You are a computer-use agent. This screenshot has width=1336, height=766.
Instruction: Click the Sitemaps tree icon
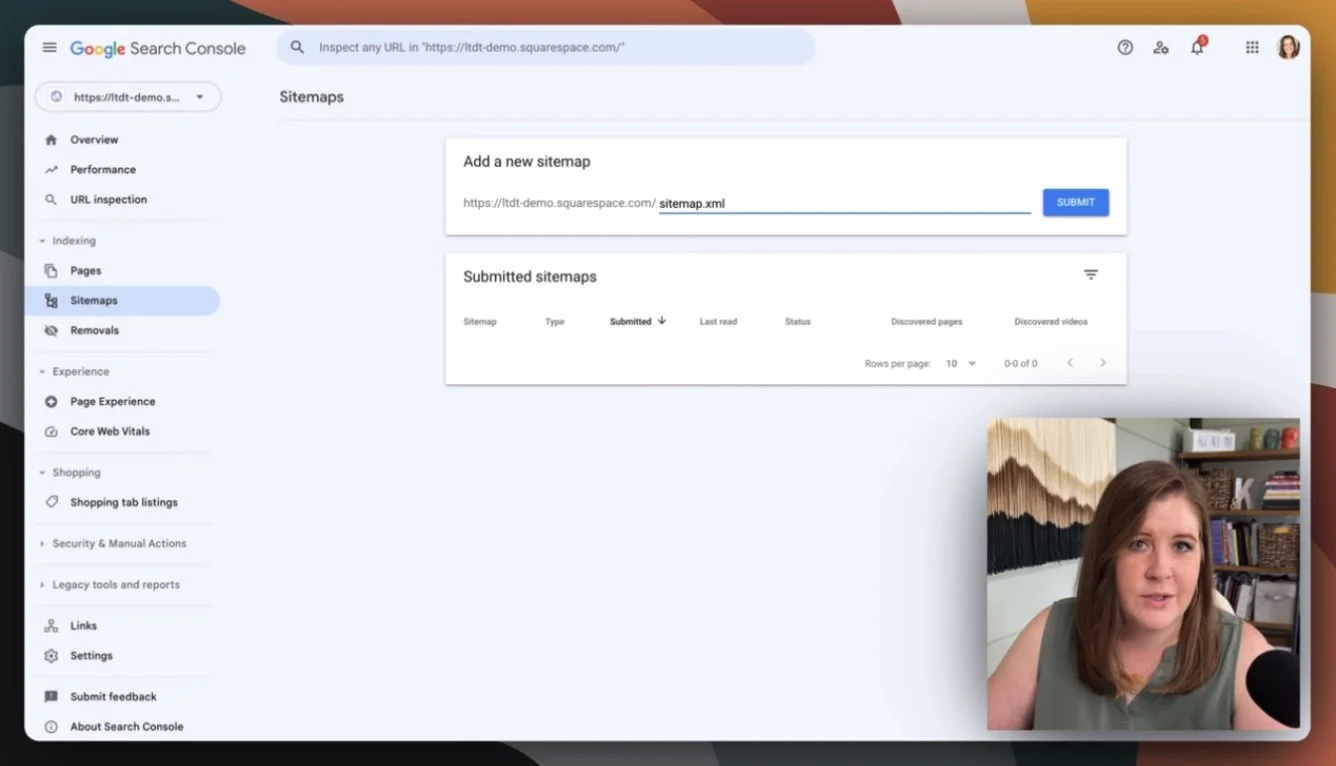click(51, 301)
